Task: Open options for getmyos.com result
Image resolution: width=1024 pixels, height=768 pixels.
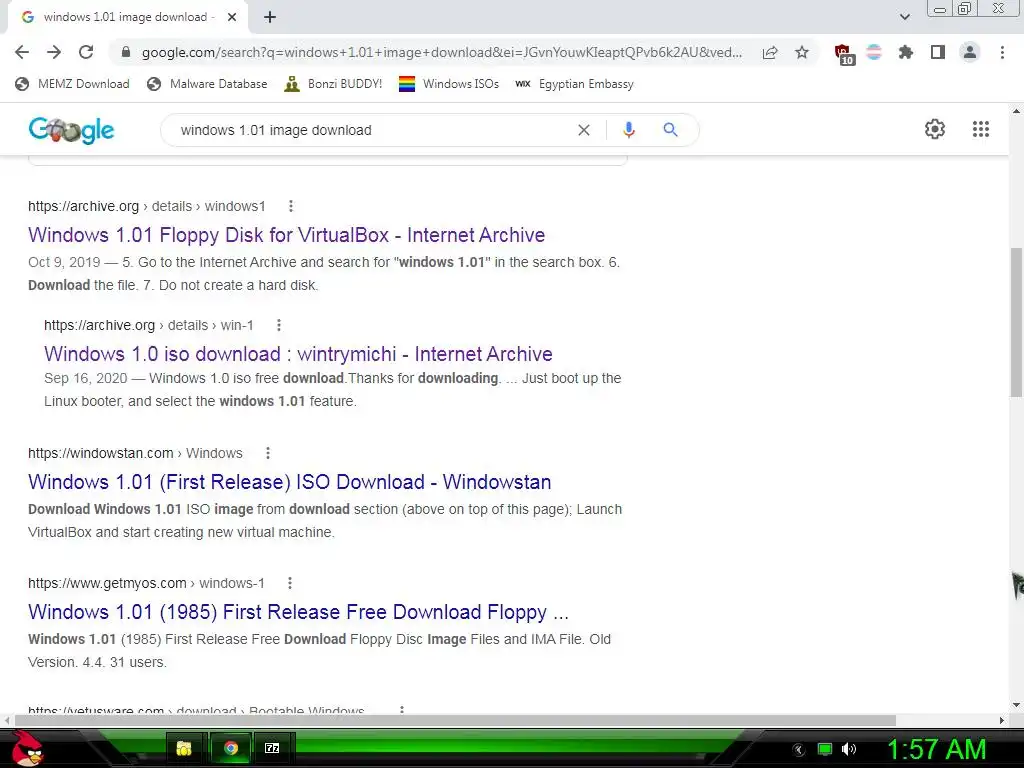Action: point(290,583)
